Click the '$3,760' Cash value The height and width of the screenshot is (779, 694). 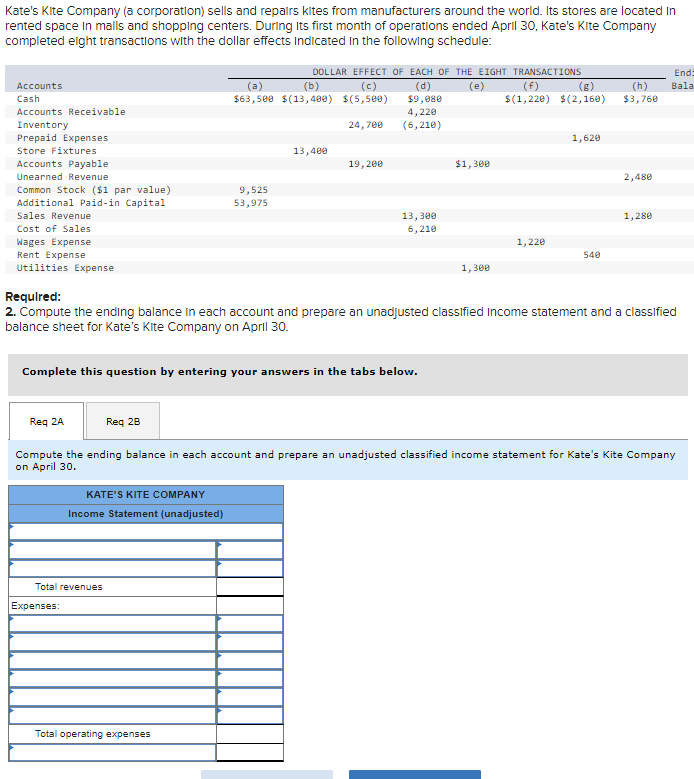641,99
